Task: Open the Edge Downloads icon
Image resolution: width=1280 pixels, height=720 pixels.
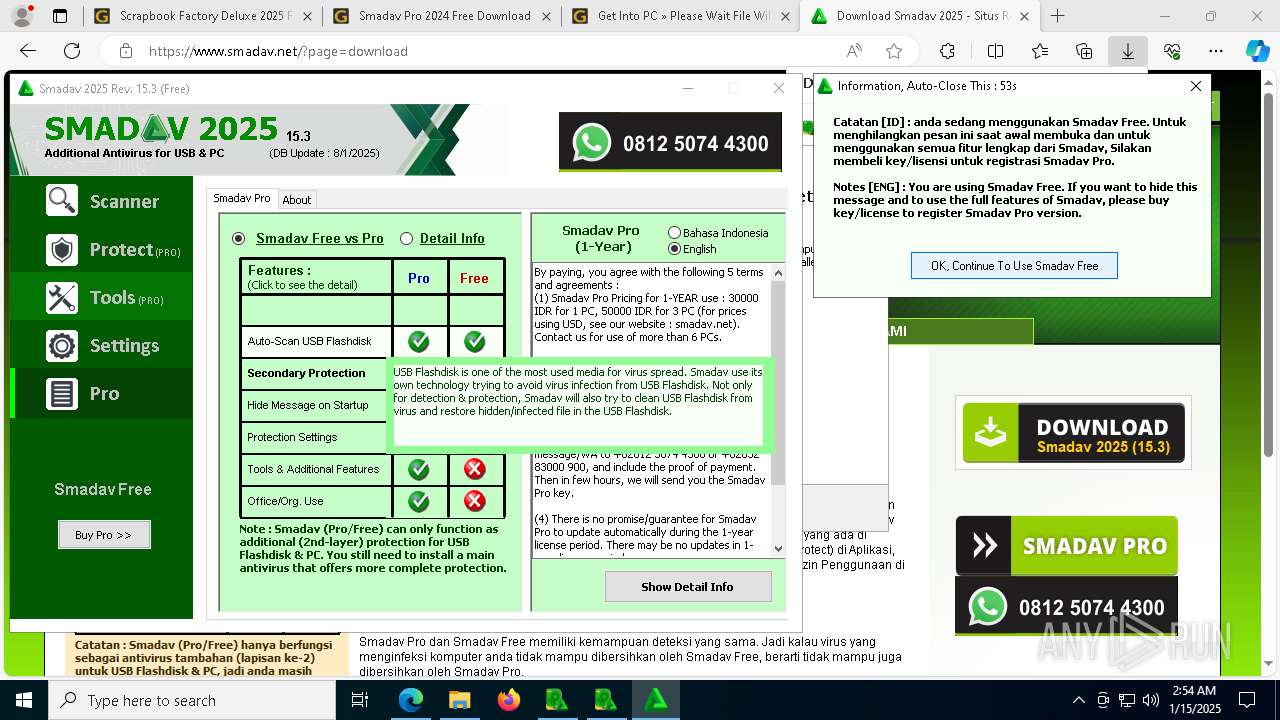Action: point(1127,51)
